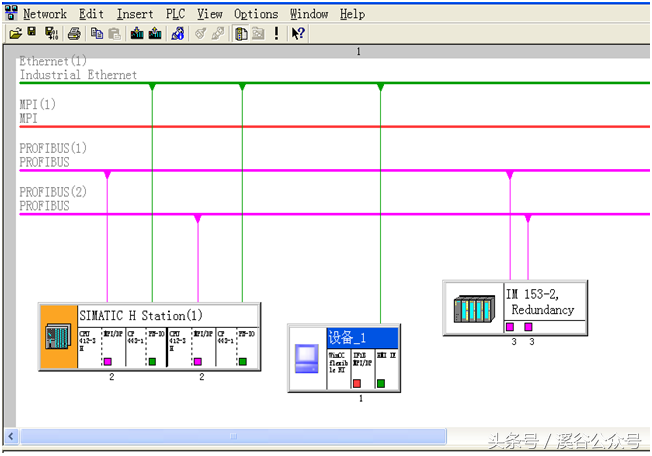The width and height of the screenshot is (652, 456).
Task: Click the Open project toolbar icon
Action: pos(15,33)
